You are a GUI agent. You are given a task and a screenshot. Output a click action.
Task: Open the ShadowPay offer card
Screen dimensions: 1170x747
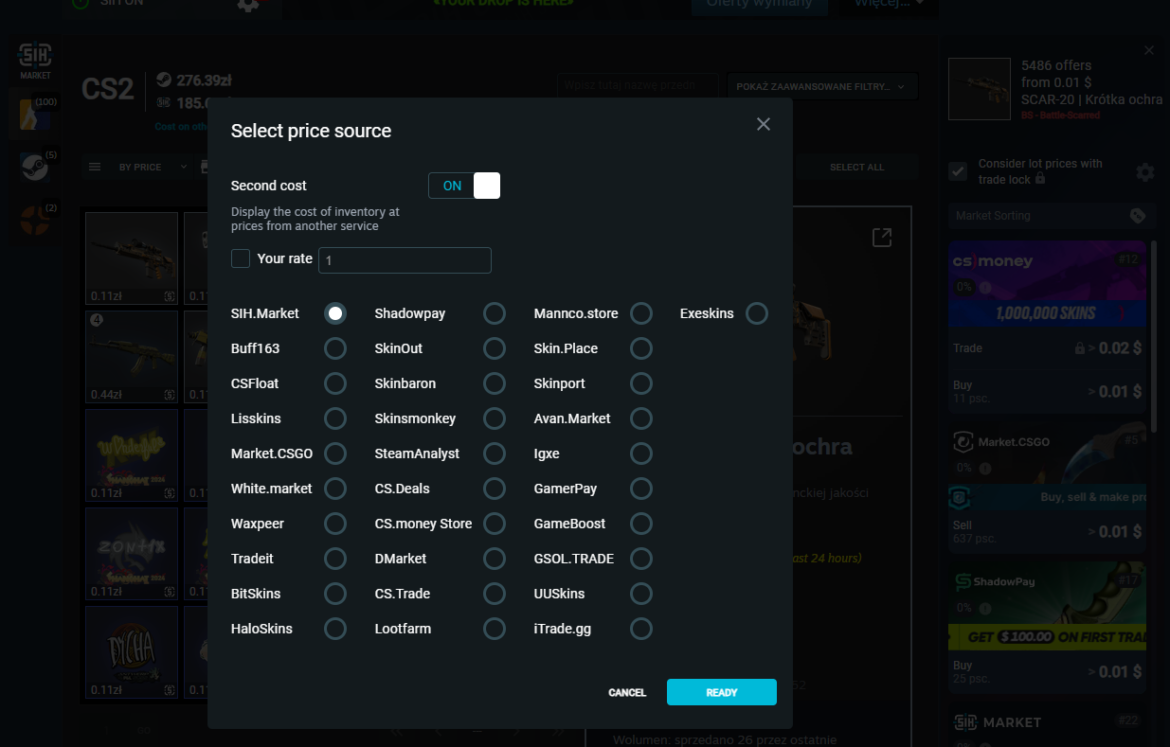pos(1047,627)
